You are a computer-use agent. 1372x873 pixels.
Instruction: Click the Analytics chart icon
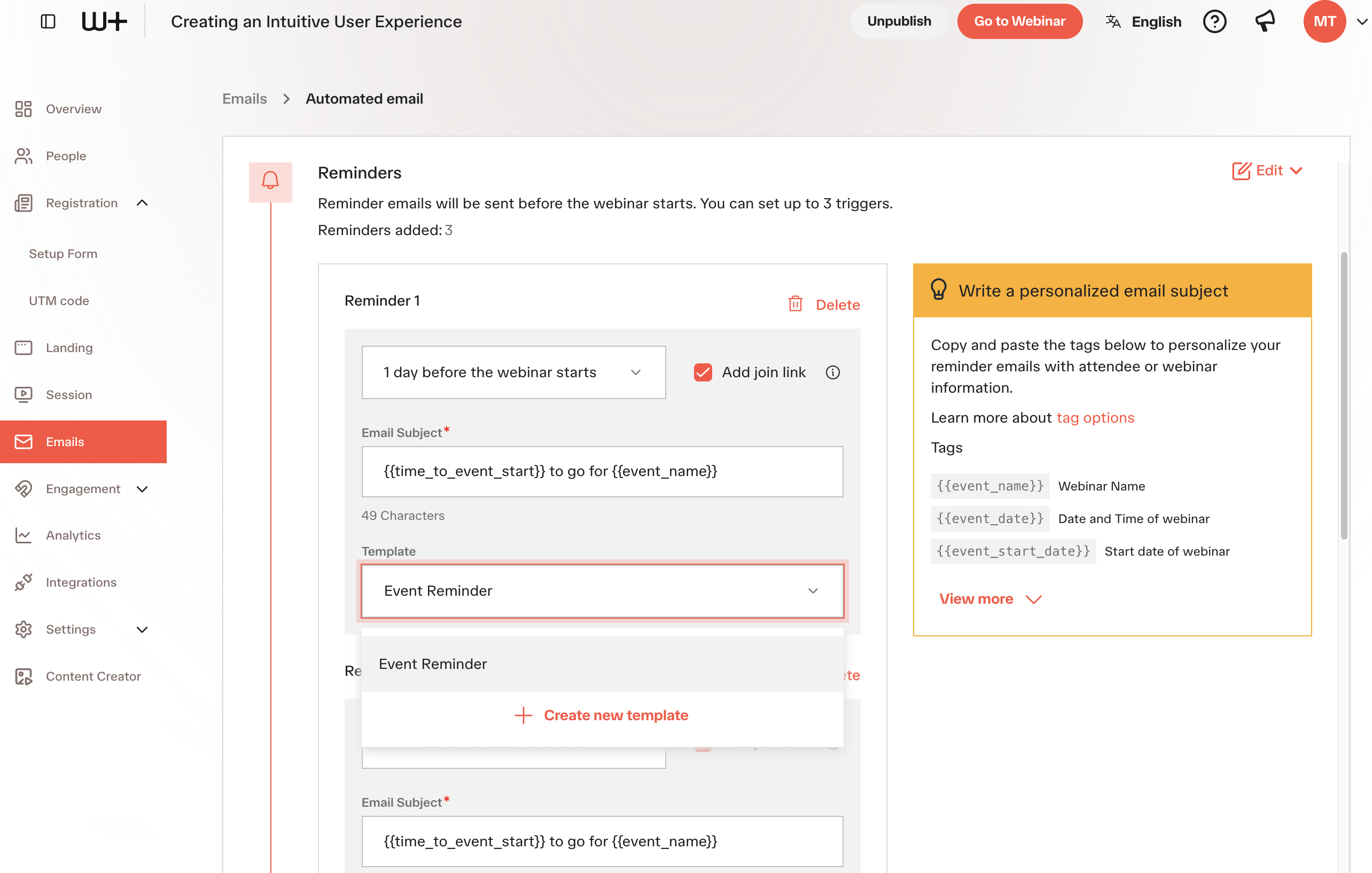(x=24, y=535)
